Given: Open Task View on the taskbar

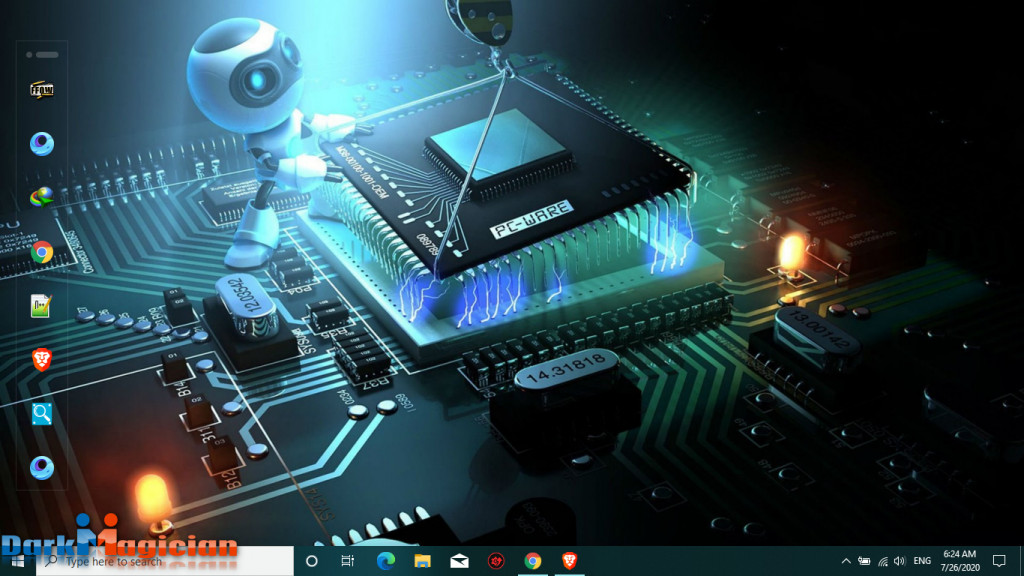Looking at the screenshot, I should 347,561.
